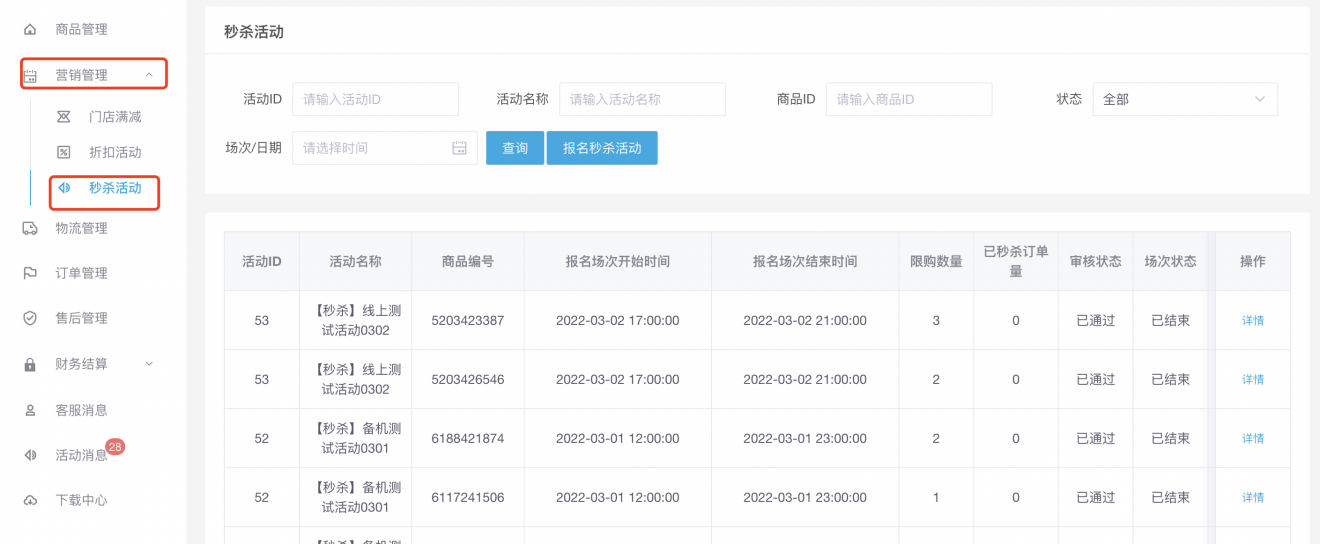Click the 门店满减 icon in sidebar
Image resolution: width=1320 pixels, height=545 pixels.
tap(64, 117)
